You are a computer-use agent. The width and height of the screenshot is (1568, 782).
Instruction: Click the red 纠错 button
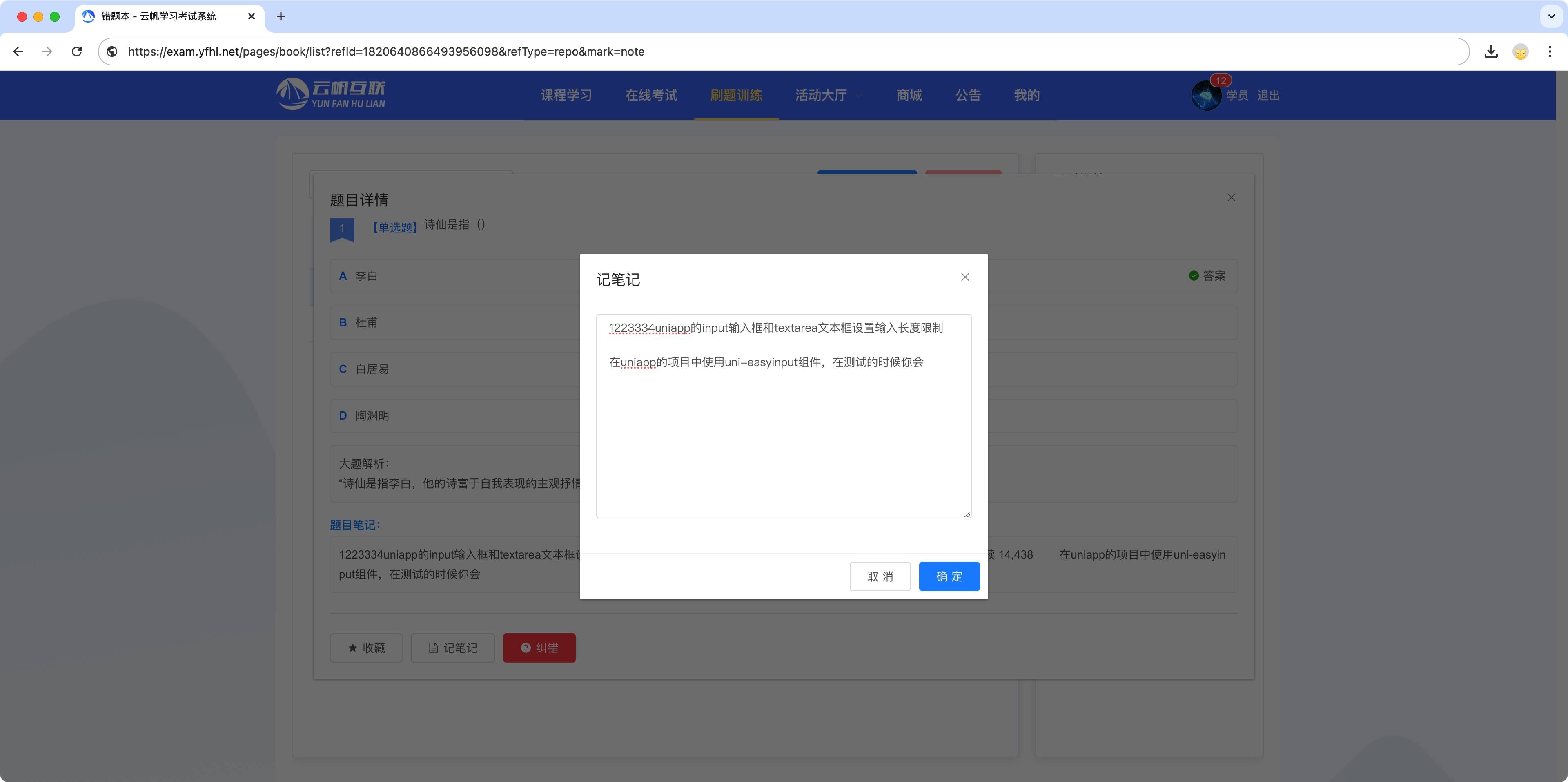coord(539,648)
